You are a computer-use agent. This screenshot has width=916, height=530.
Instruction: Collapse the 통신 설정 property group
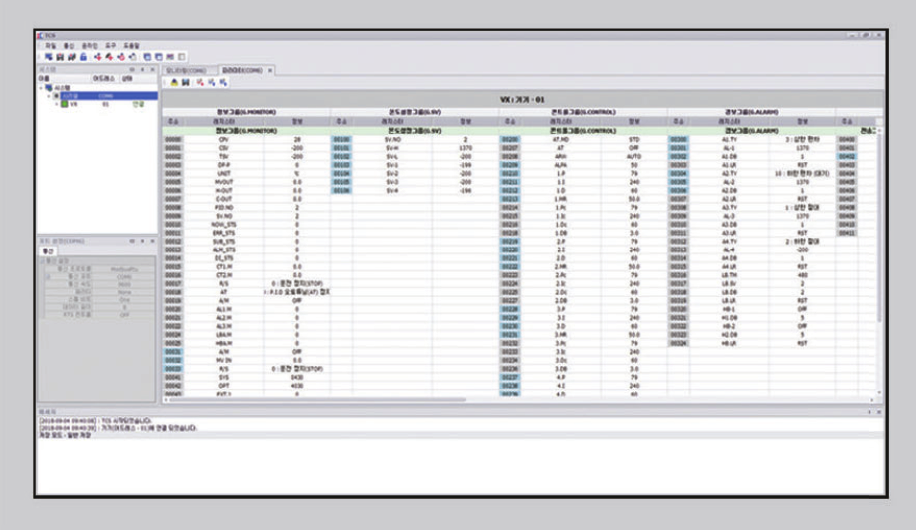click(42, 260)
